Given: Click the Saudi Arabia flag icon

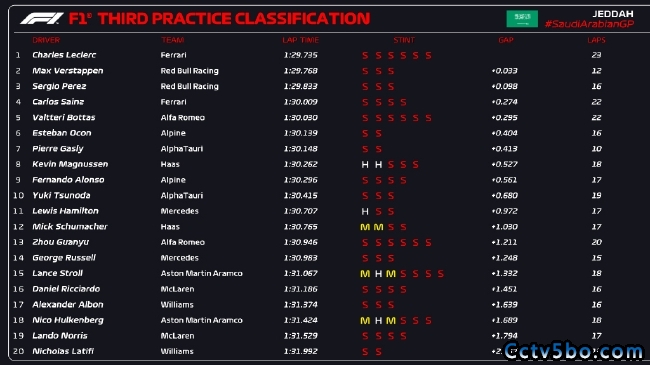Looking at the screenshot, I should tap(522, 19).
